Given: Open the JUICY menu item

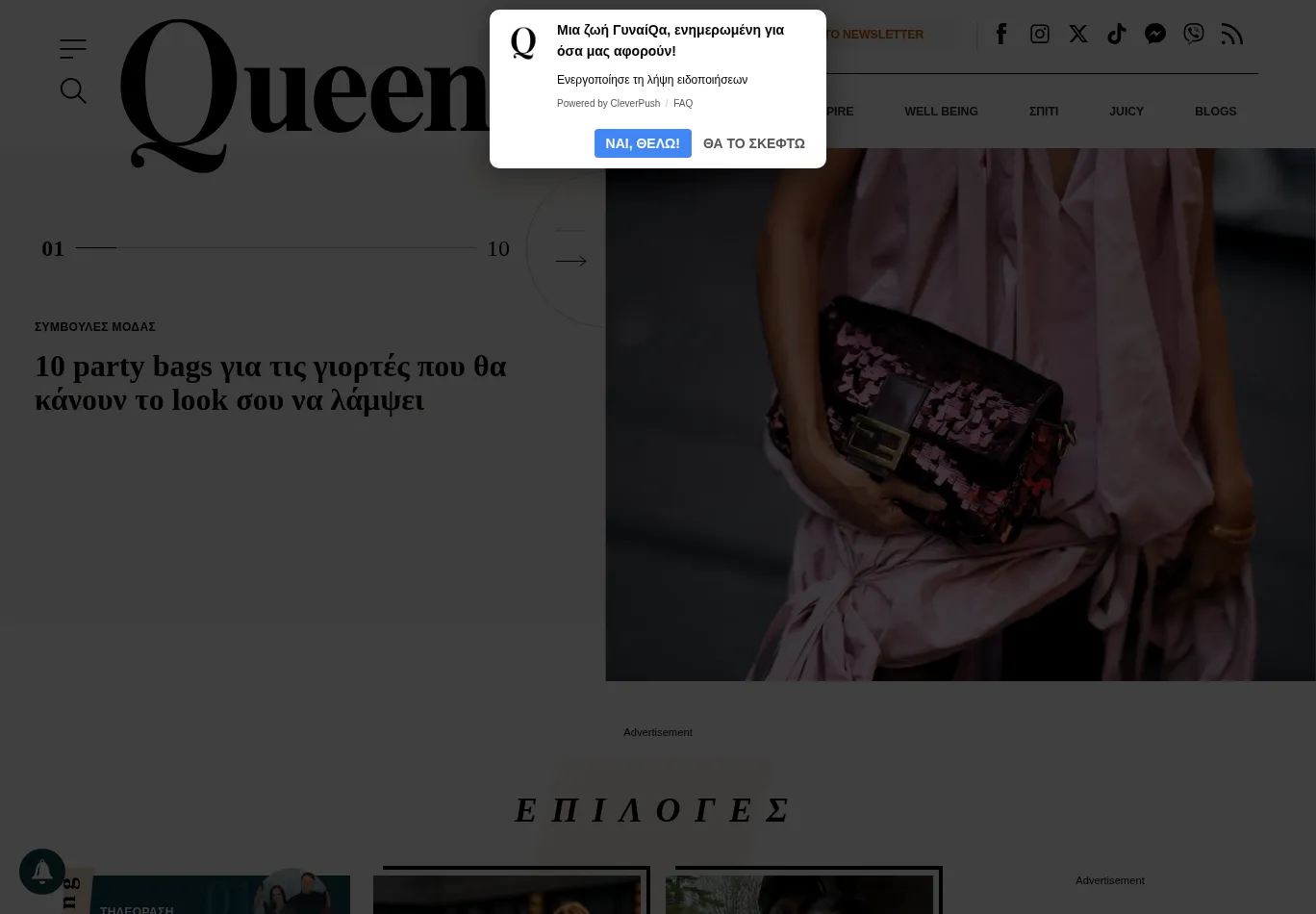Looking at the screenshot, I should pyautogui.click(x=1126, y=112).
